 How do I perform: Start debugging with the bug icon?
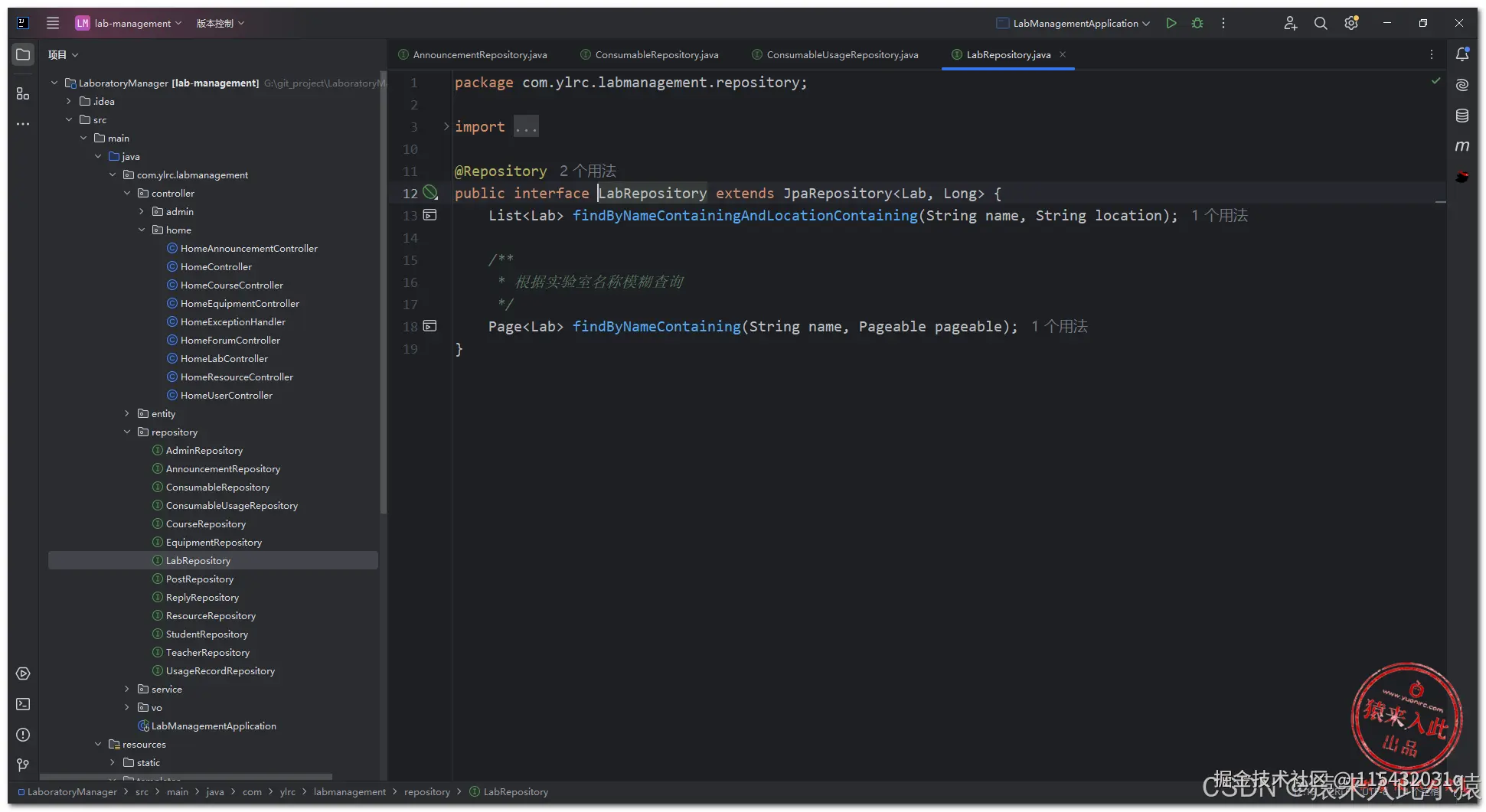(x=1197, y=23)
